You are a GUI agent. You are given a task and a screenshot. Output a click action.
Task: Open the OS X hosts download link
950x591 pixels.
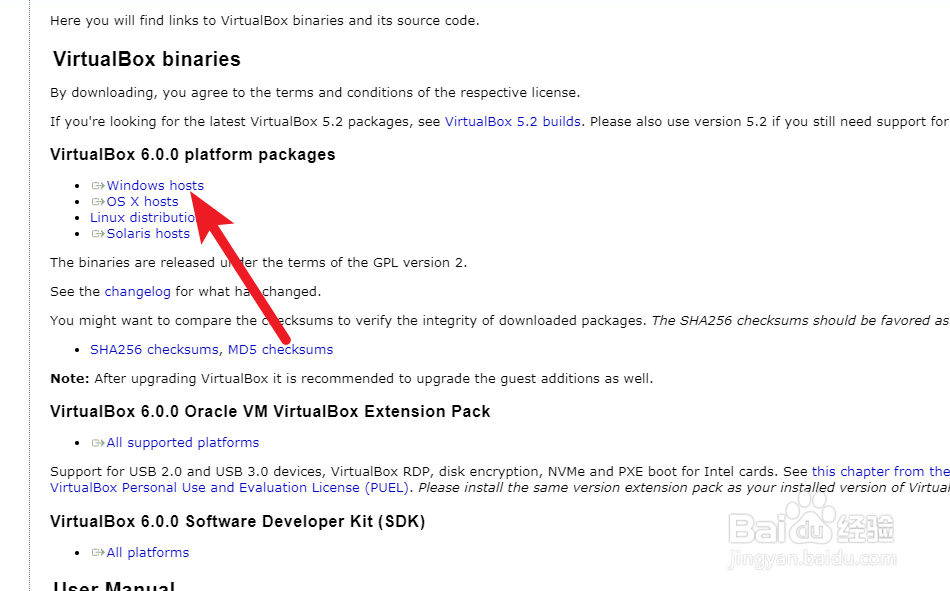[x=142, y=202]
